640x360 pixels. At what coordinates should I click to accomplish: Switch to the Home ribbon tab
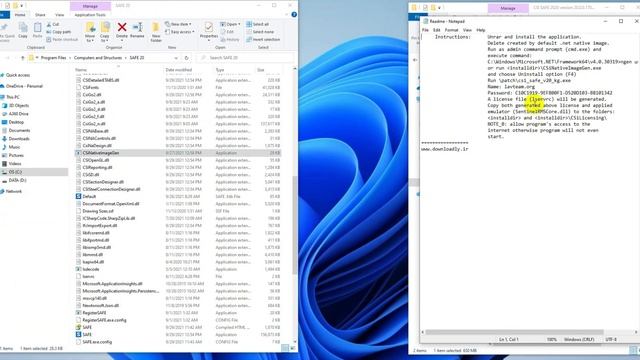pos(20,15)
